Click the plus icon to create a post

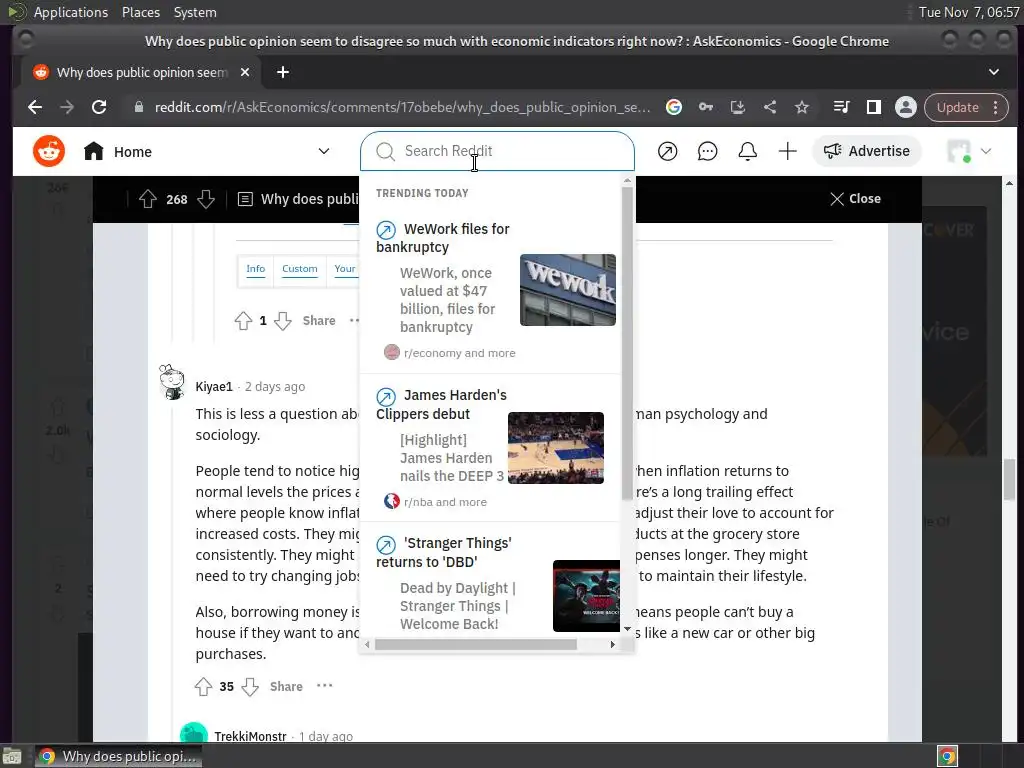[788, 152]
